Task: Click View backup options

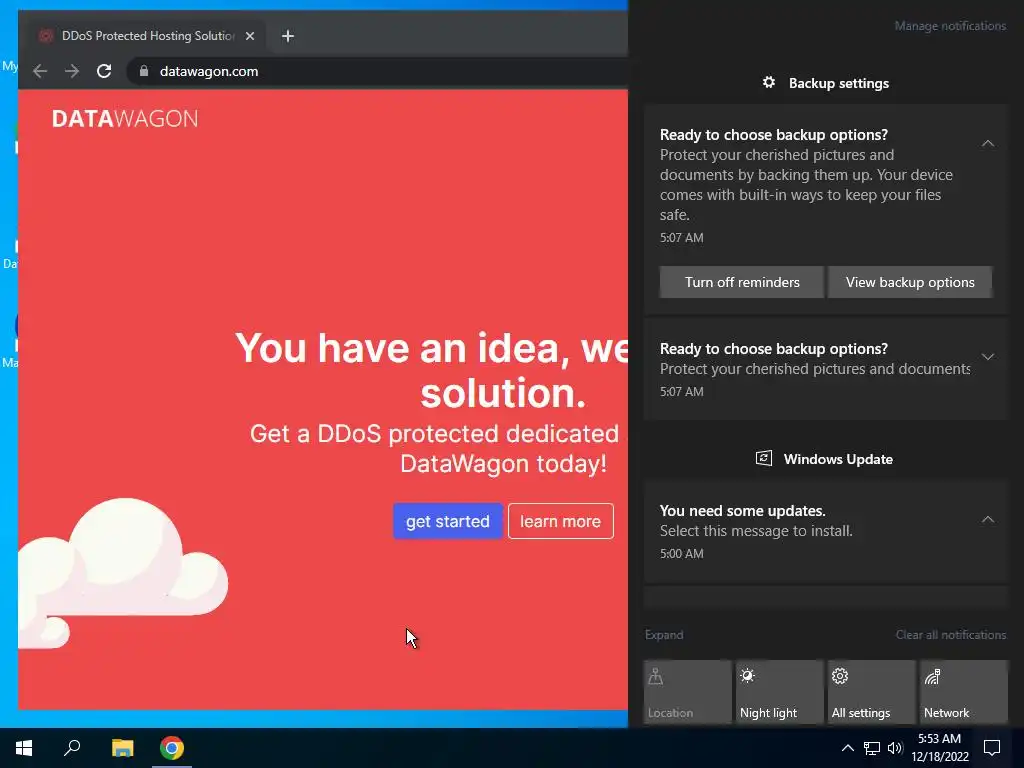Action: (910, 282)
